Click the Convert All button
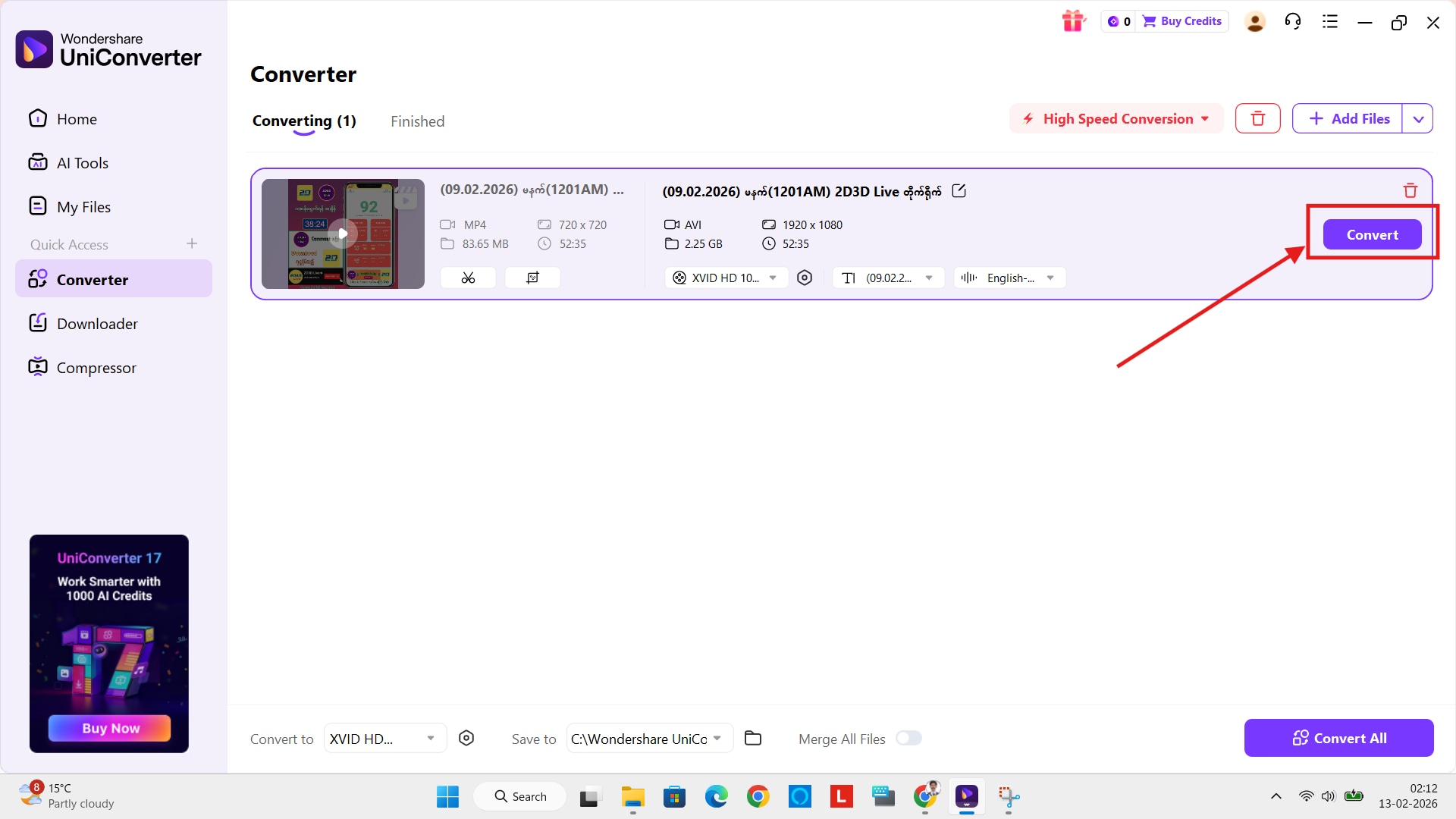Image resolution: width=1456 pixels, height=819 pixels. point(1338,737)
